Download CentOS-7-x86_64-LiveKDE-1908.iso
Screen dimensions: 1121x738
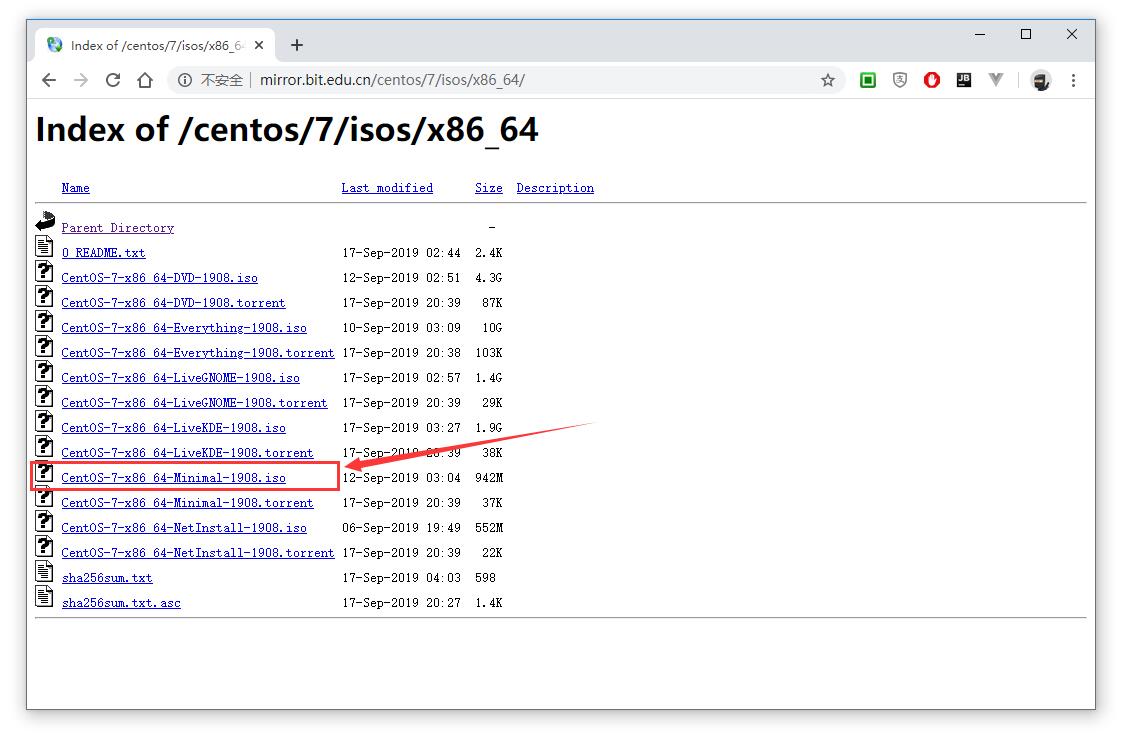174,428
